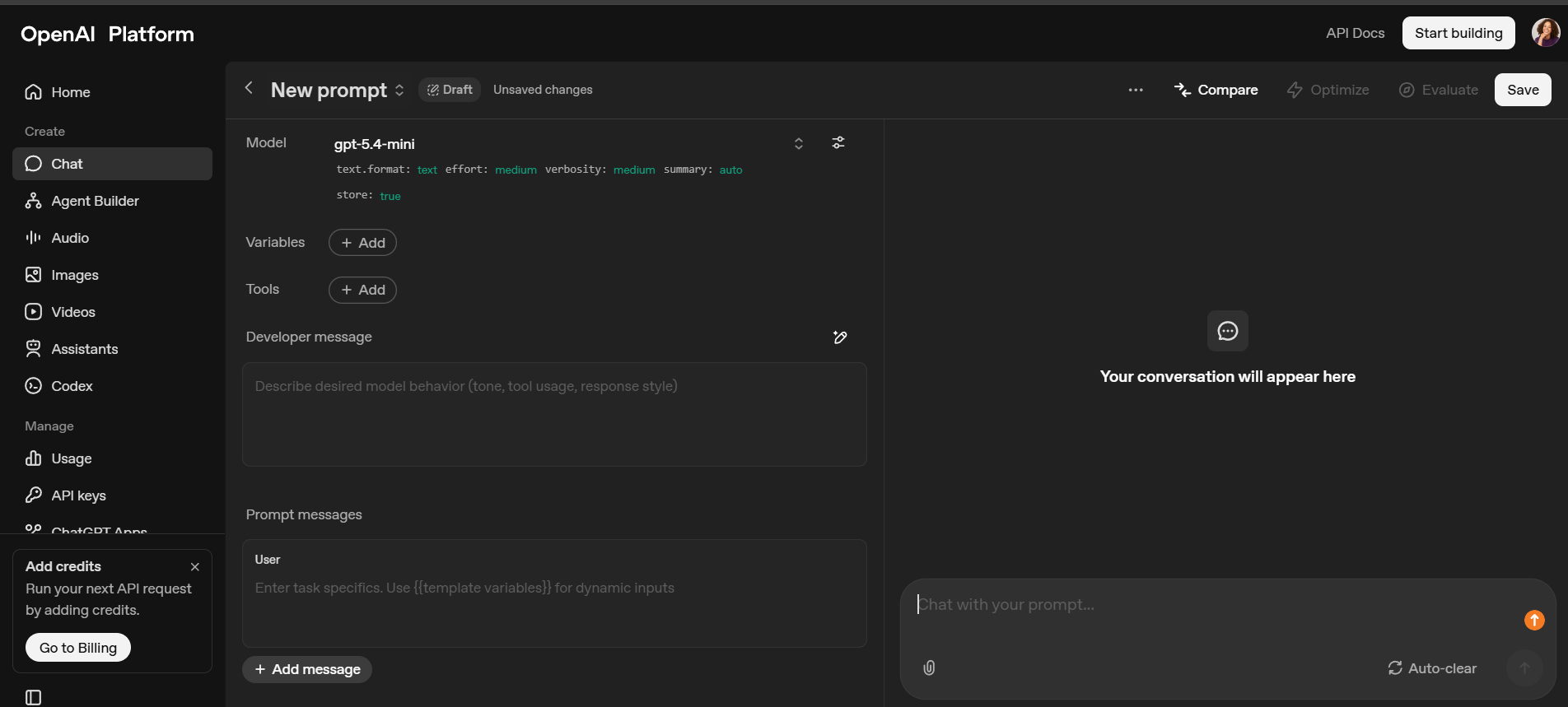1568x707 pixels.
Task: Select Chat in the Create section
Action: pos(112,164)
